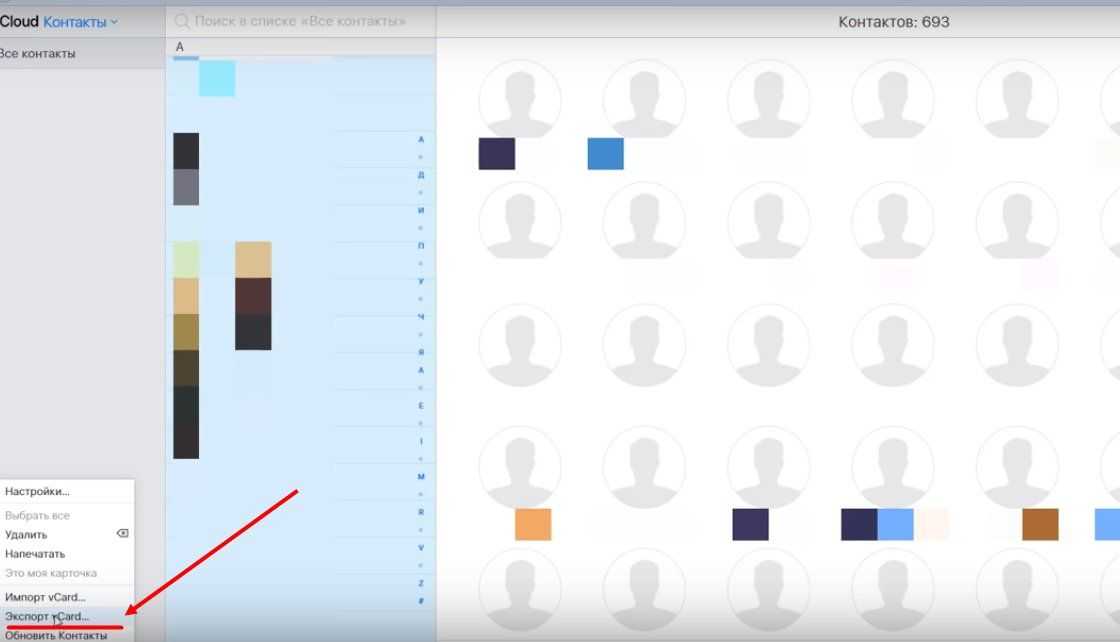Screen dimensions: 1120x642
Task: Jump to # section in index
Action: coord(421,601)
